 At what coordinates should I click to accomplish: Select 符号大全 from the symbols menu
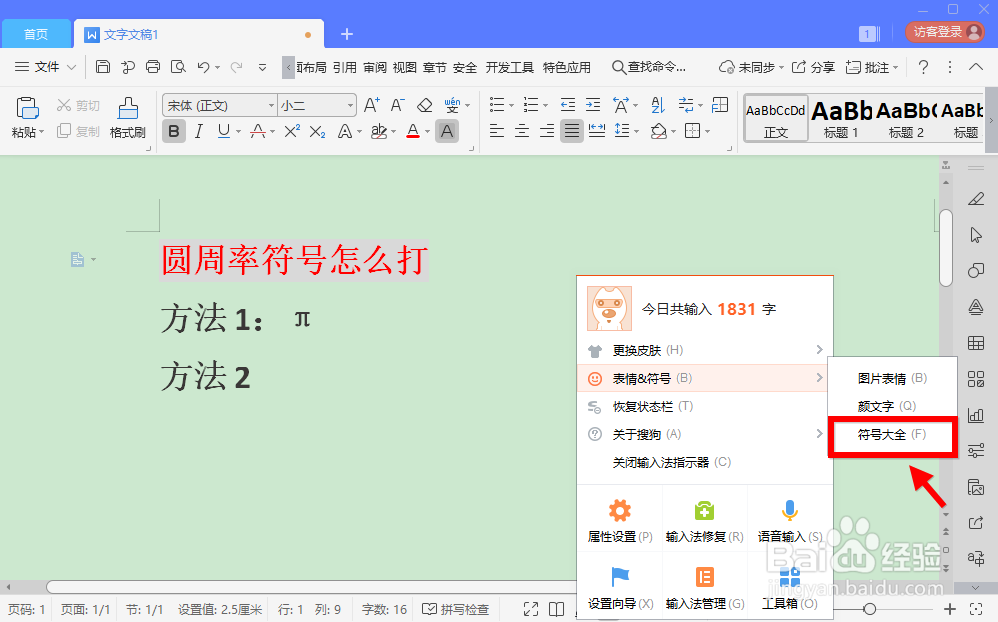(889, 436)
